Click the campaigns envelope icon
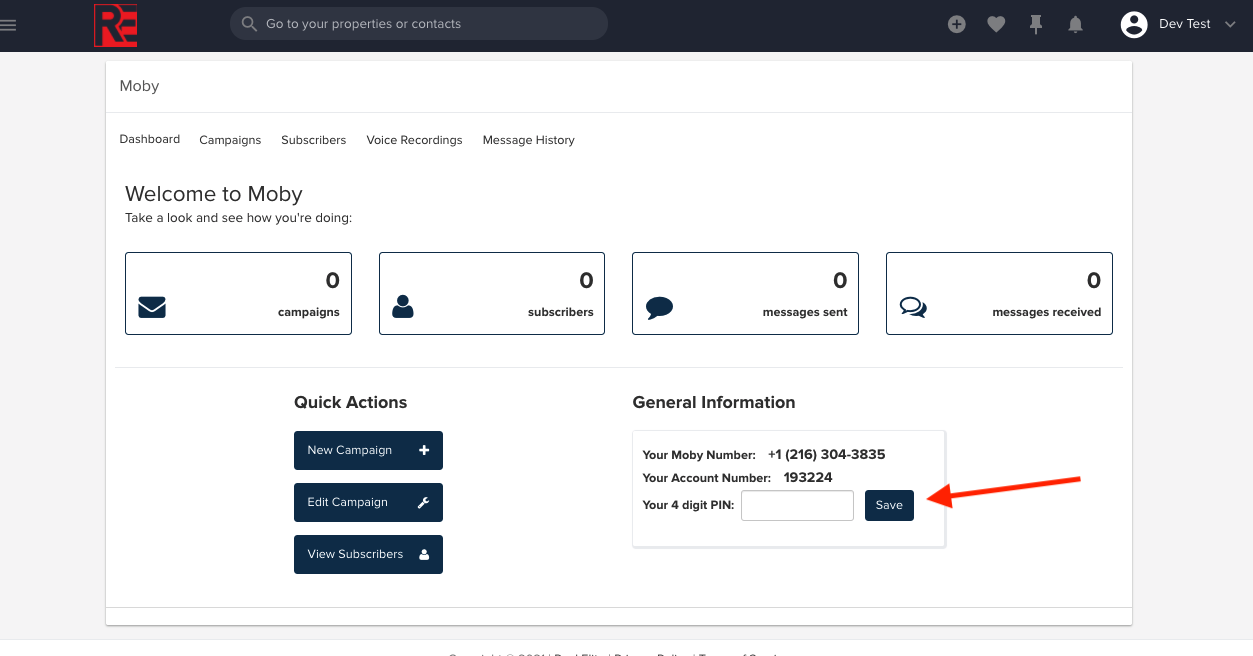The width and height of the screenshot is (1253, 656). pyautogui.click(x=152, y=307)
